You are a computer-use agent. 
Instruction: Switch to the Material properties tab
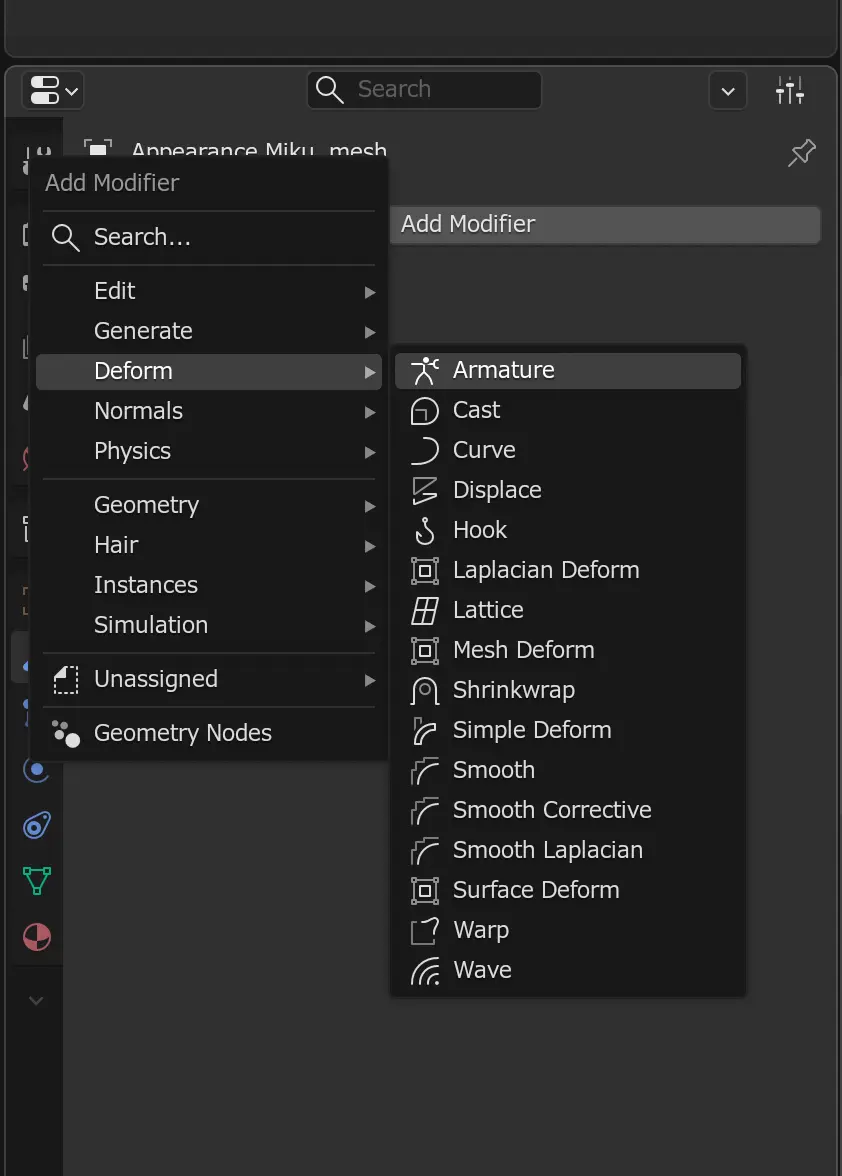point(36,937)
